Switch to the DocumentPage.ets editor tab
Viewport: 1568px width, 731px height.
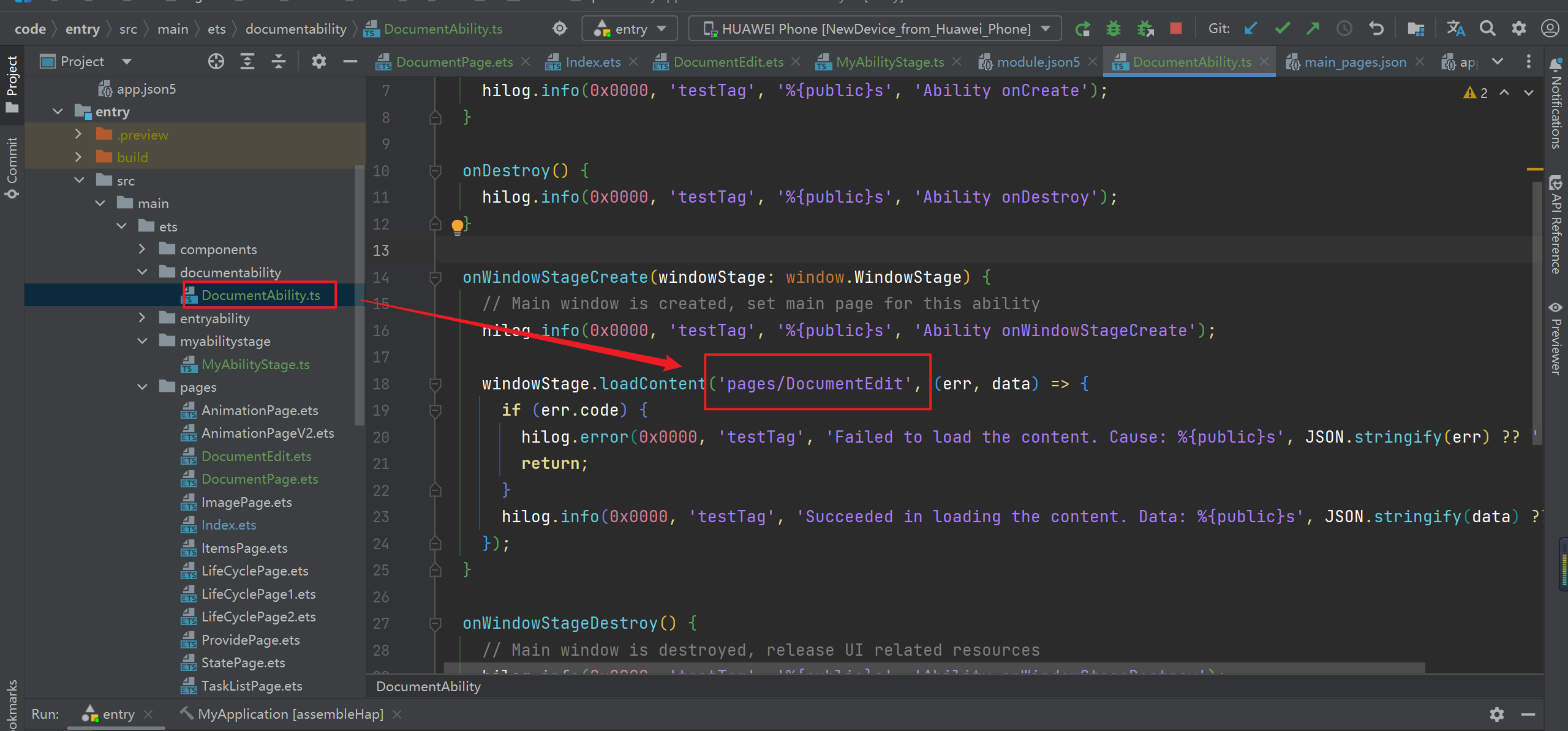(x=454, y=62)
